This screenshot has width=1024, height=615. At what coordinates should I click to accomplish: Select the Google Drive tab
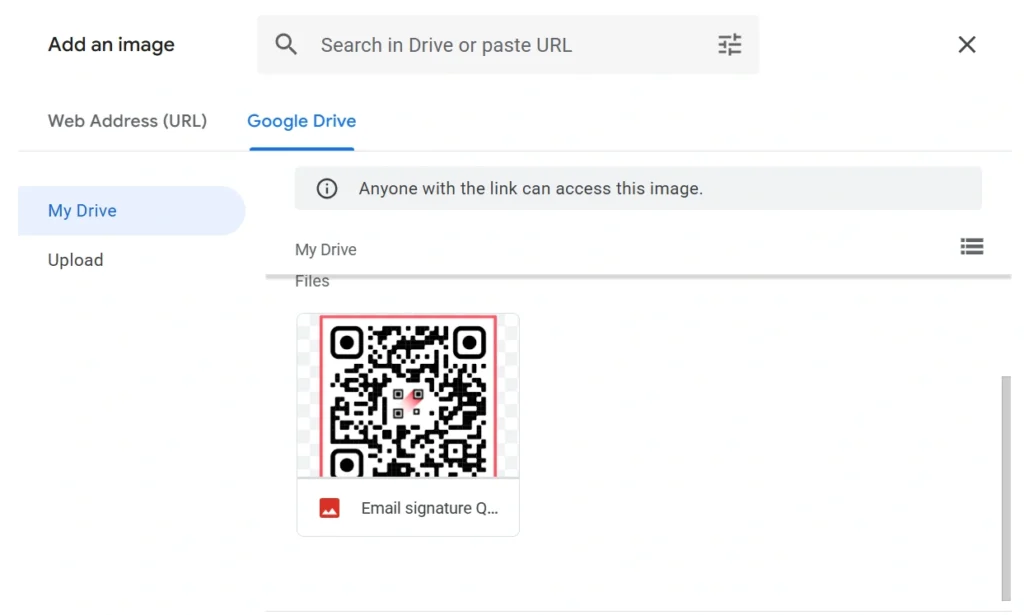(301, 120)
